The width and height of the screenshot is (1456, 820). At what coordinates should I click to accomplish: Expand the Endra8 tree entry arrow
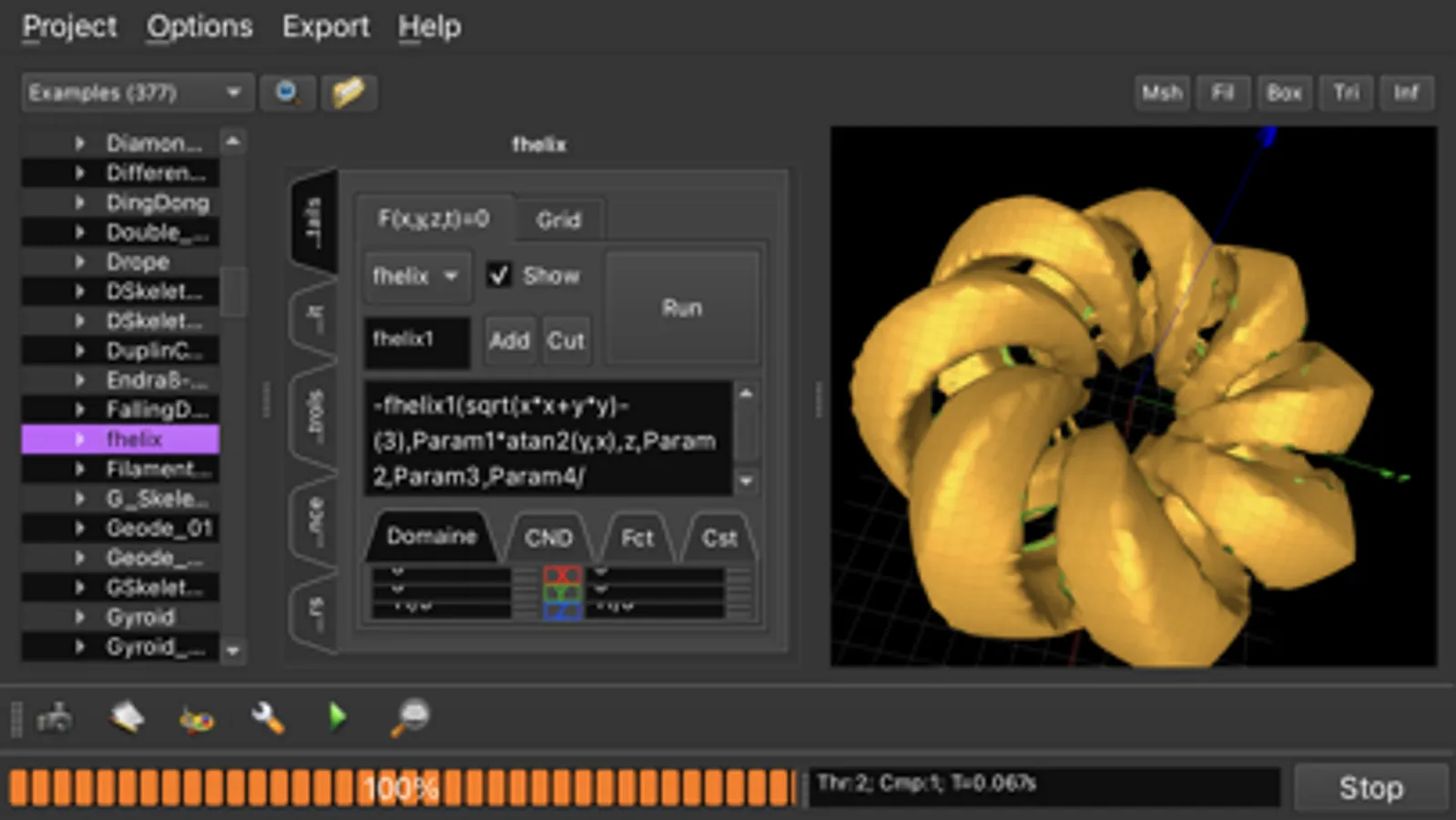click(x=80, y=380)
